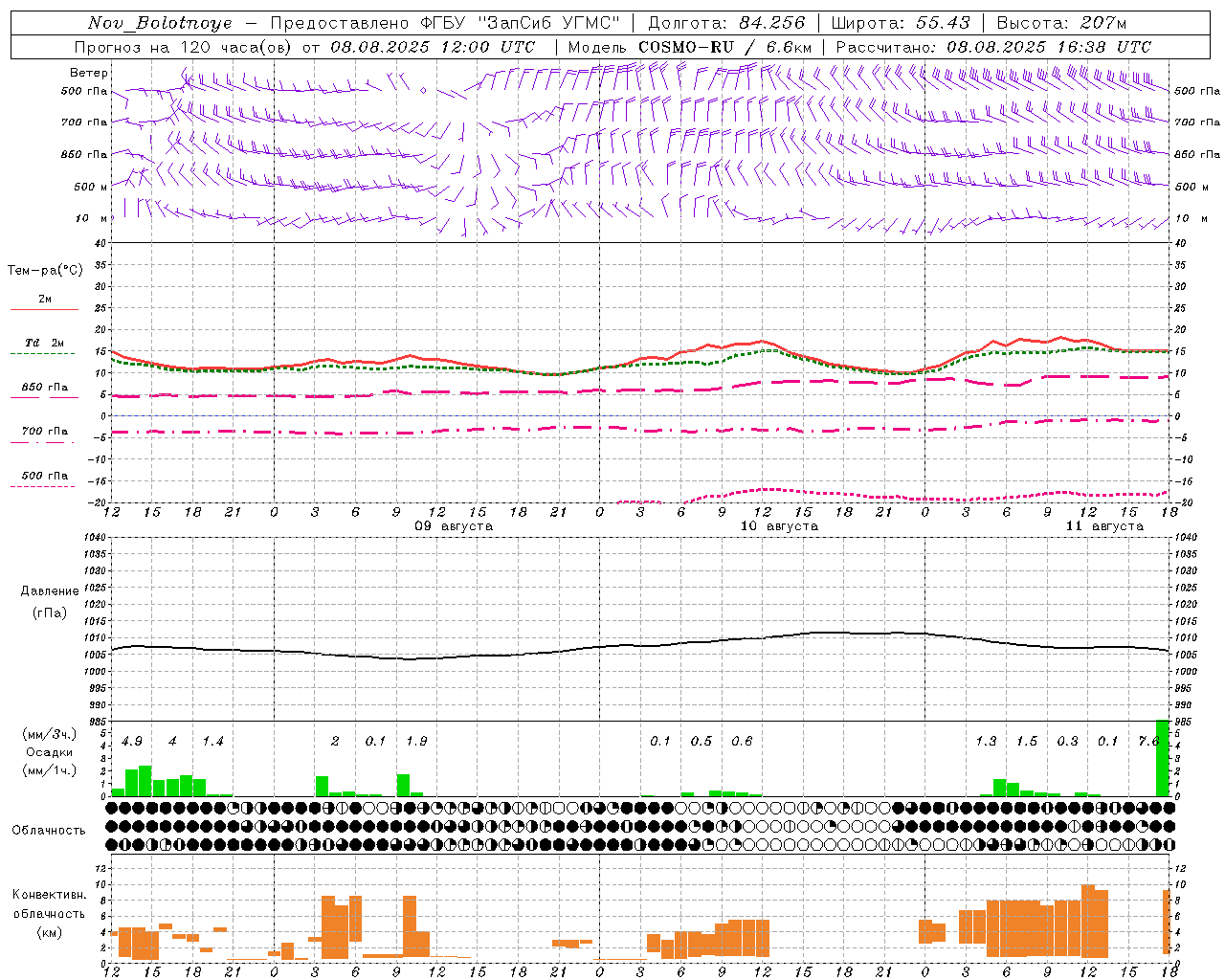
Task: Select the 1.9 precipitation total
Action: coord(416,741)
